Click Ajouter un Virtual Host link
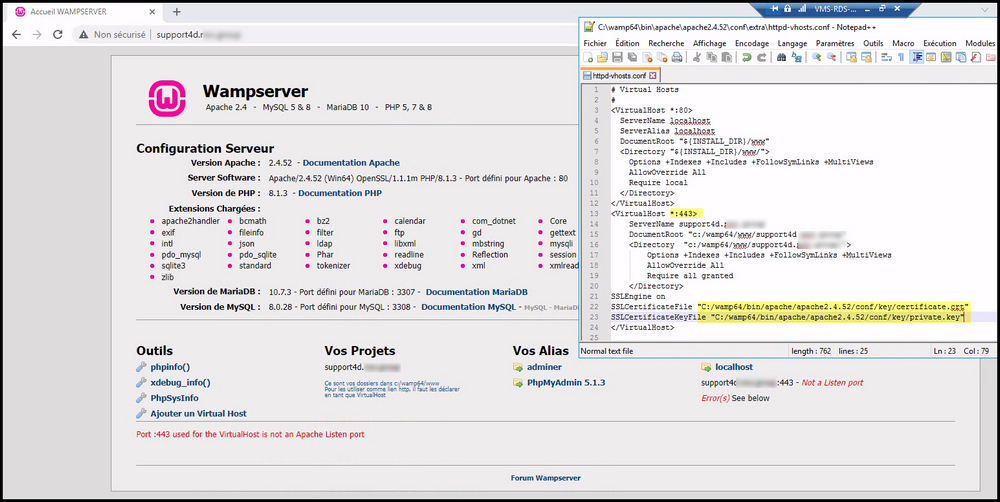The width and height of the screenshot is (1000, 502). (x=198, y=413)
